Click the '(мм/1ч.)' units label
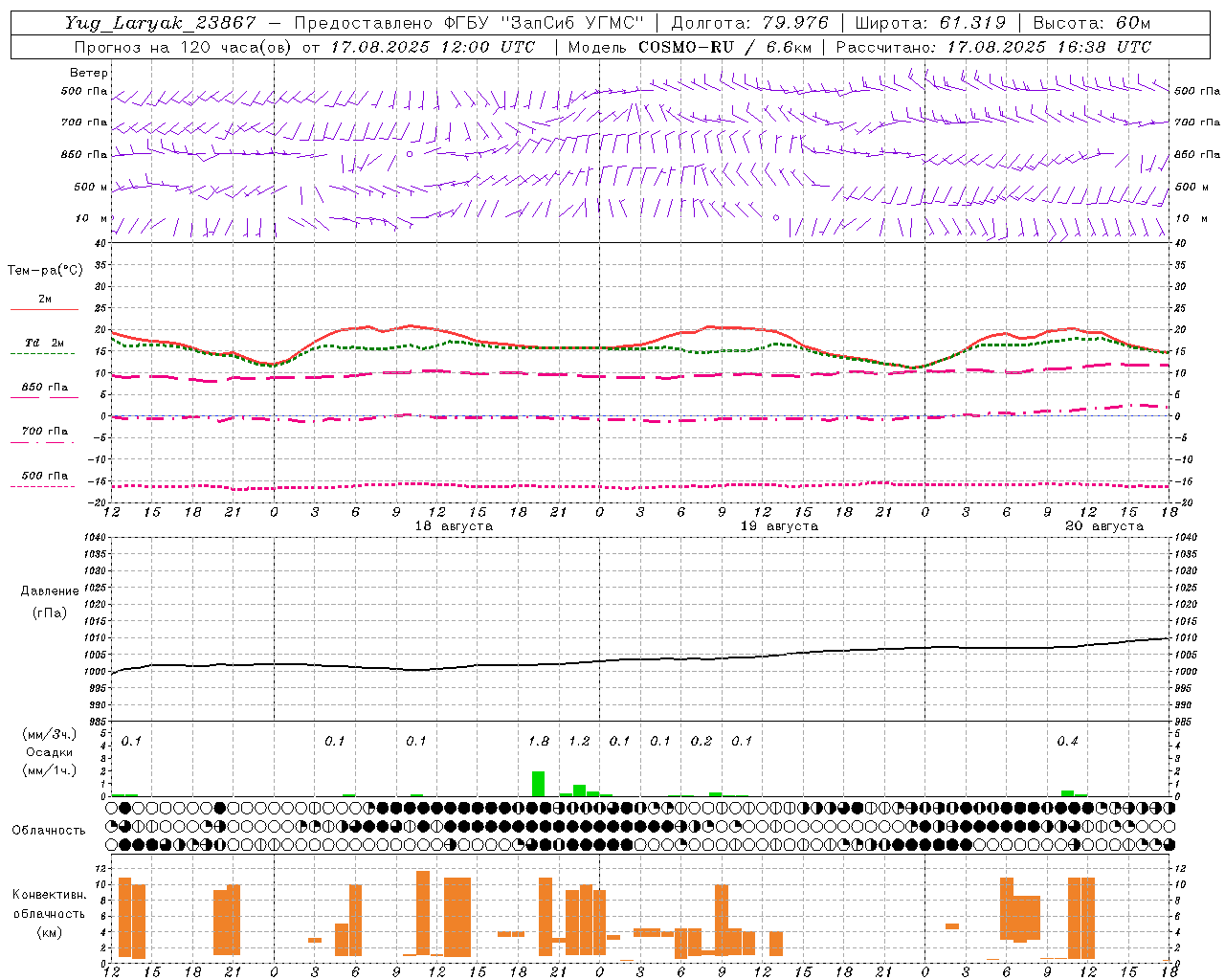Viewport: 1225px width, 980px height. (x=49, y=770)
